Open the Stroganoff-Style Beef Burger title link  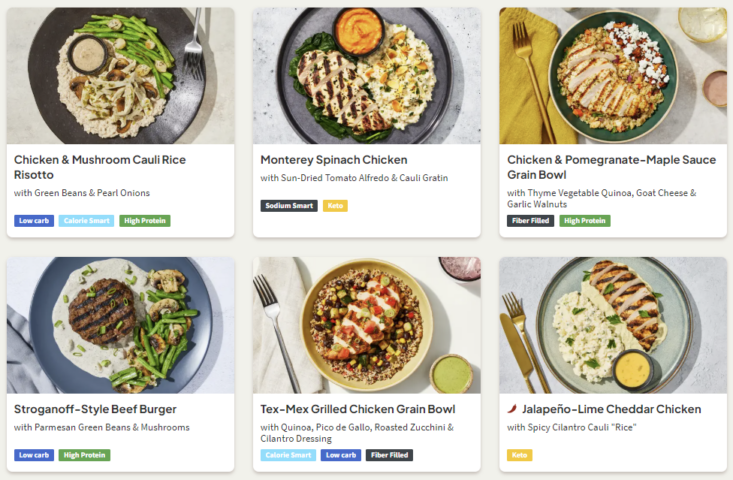pyautogui.click(x=95, y=409)
